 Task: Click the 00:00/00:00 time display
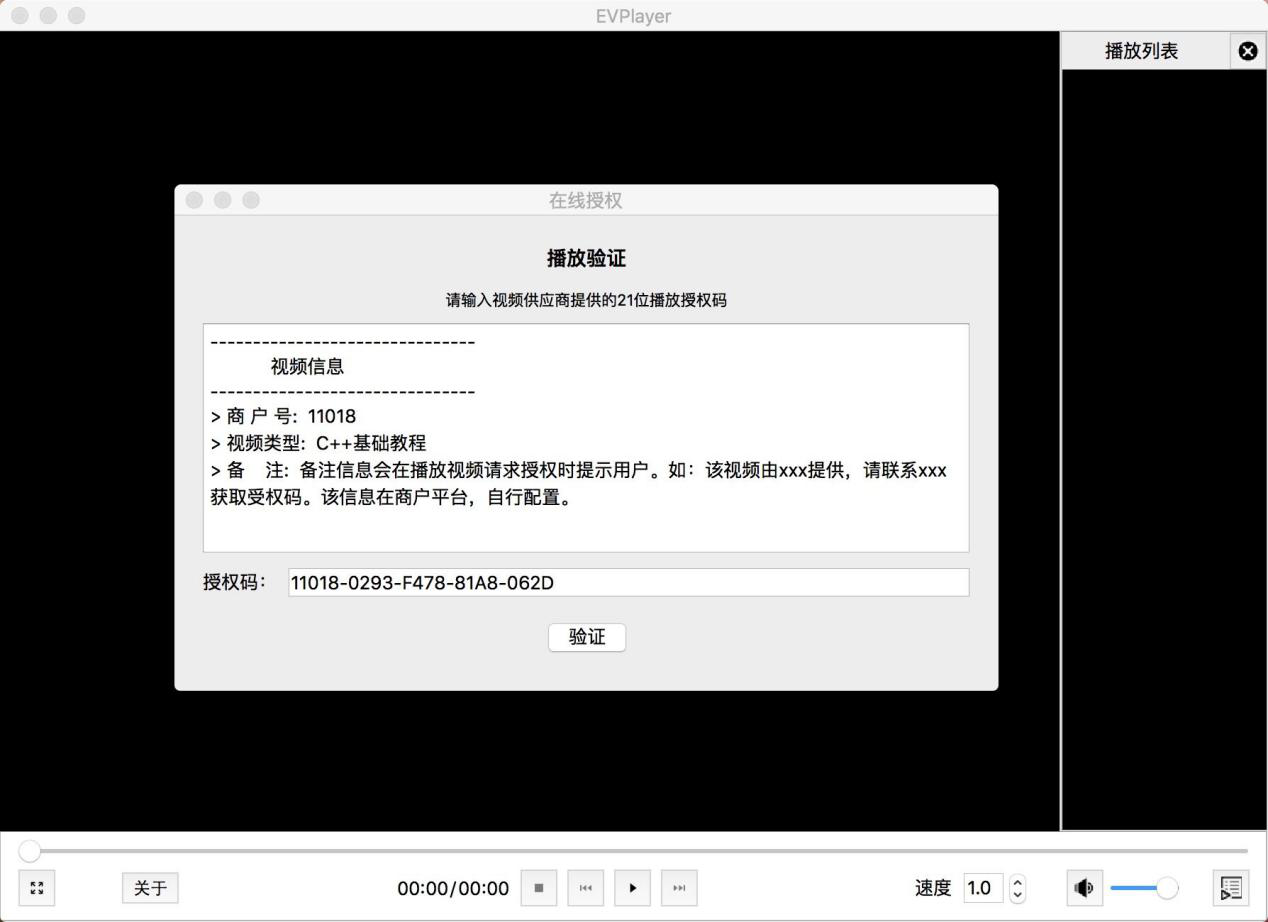pos(453,888)
